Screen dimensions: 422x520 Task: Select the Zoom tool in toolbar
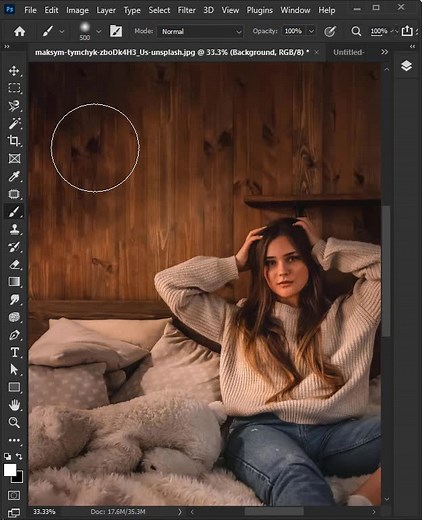(14, 422)
